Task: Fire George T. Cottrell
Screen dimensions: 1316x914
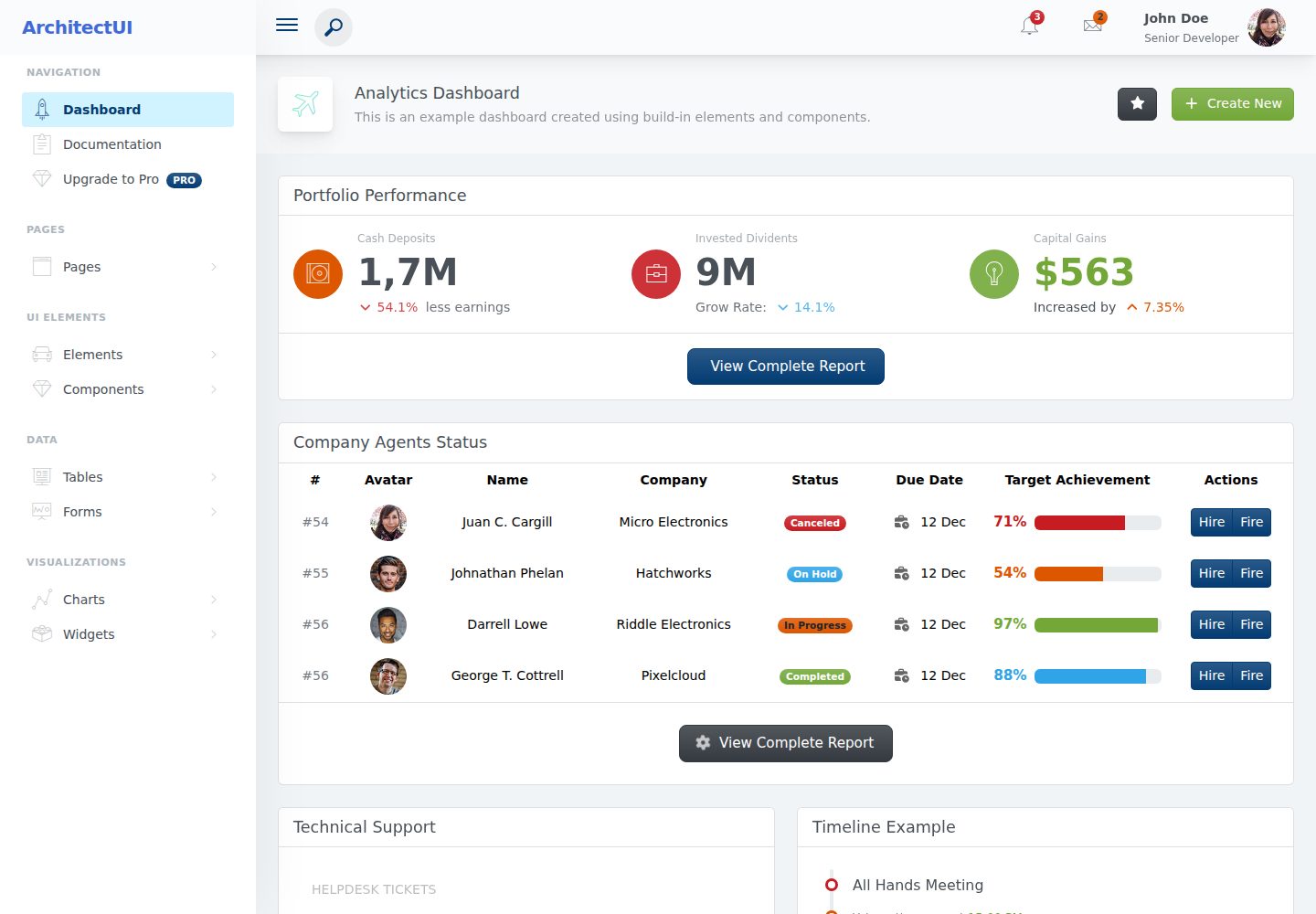Action: coord(1252,675)
